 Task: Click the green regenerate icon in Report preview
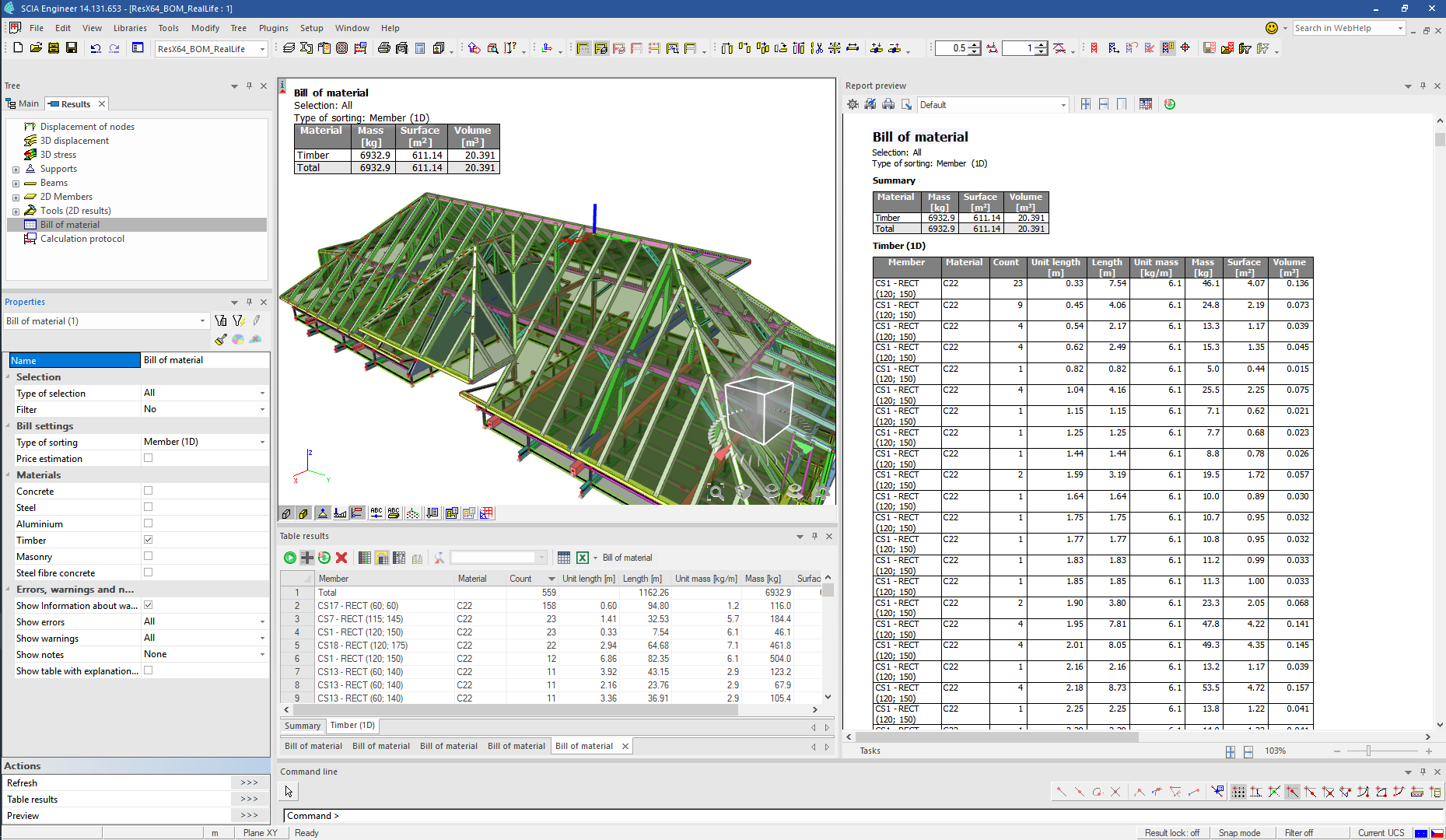click(x=1170, y=104)
